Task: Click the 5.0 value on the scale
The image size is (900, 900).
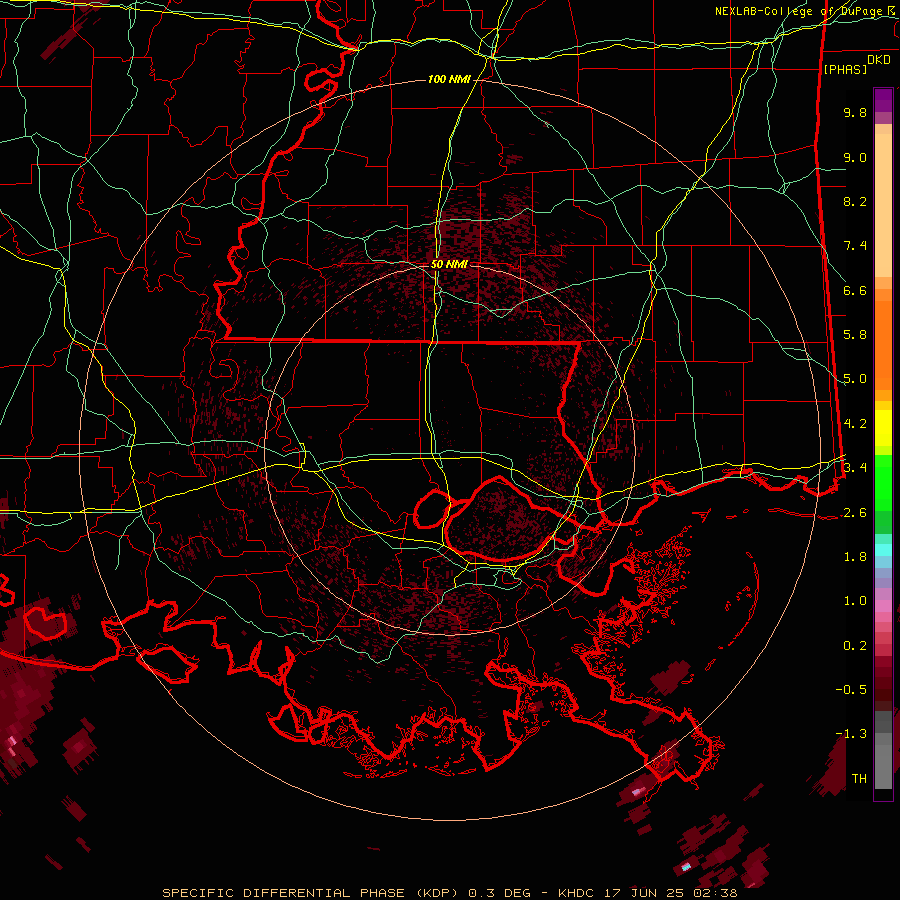Action: (855, 379)
